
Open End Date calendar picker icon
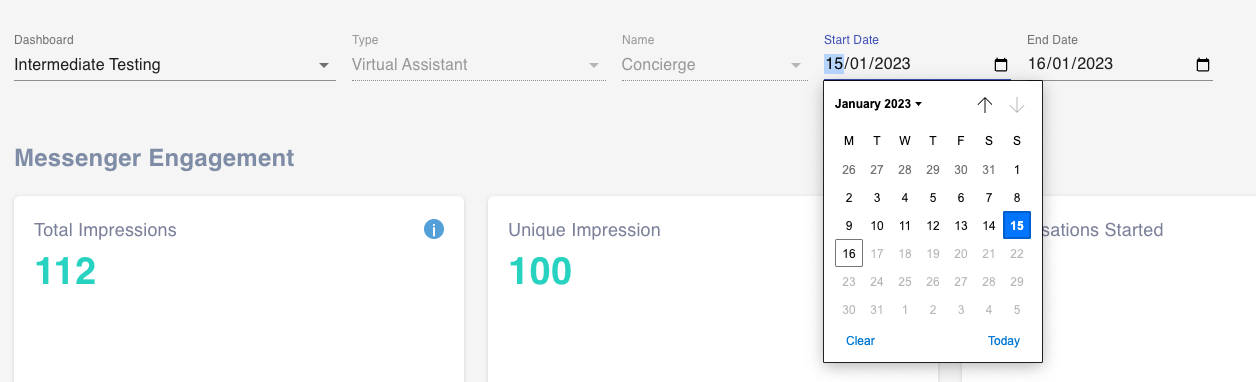coord(1203,65)
